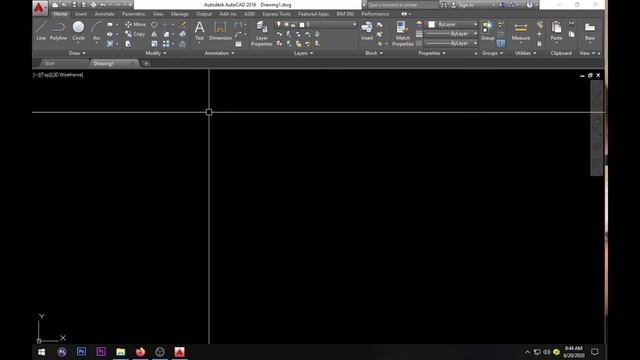Toggle layer lock icon in layer list
Viewport: 640px width, 360px height.
[x=293, y=24]
